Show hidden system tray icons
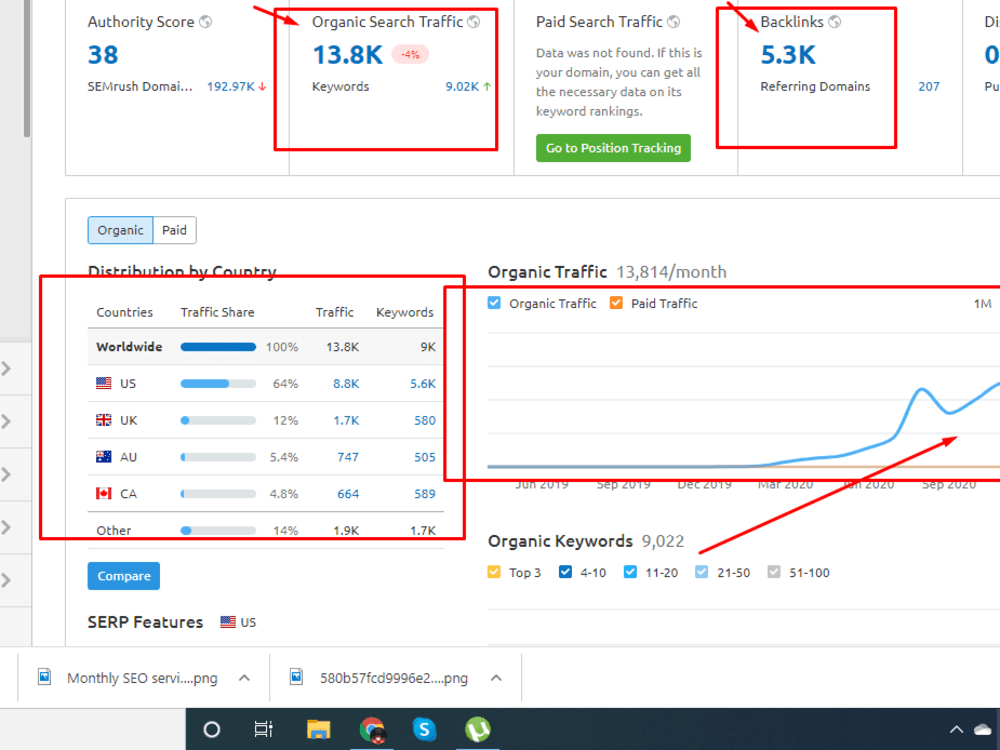 point(956,730)
